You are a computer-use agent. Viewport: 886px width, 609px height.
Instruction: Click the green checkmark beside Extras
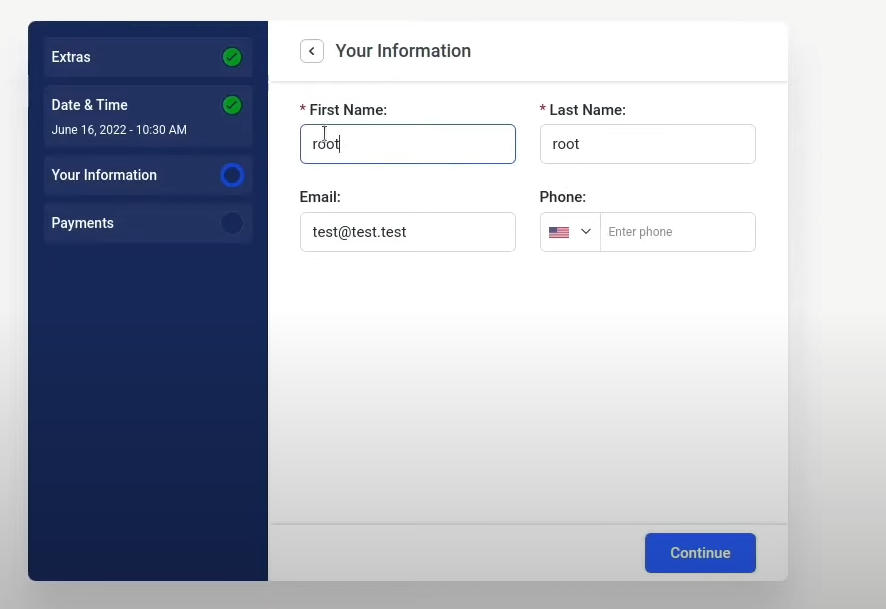232,57
